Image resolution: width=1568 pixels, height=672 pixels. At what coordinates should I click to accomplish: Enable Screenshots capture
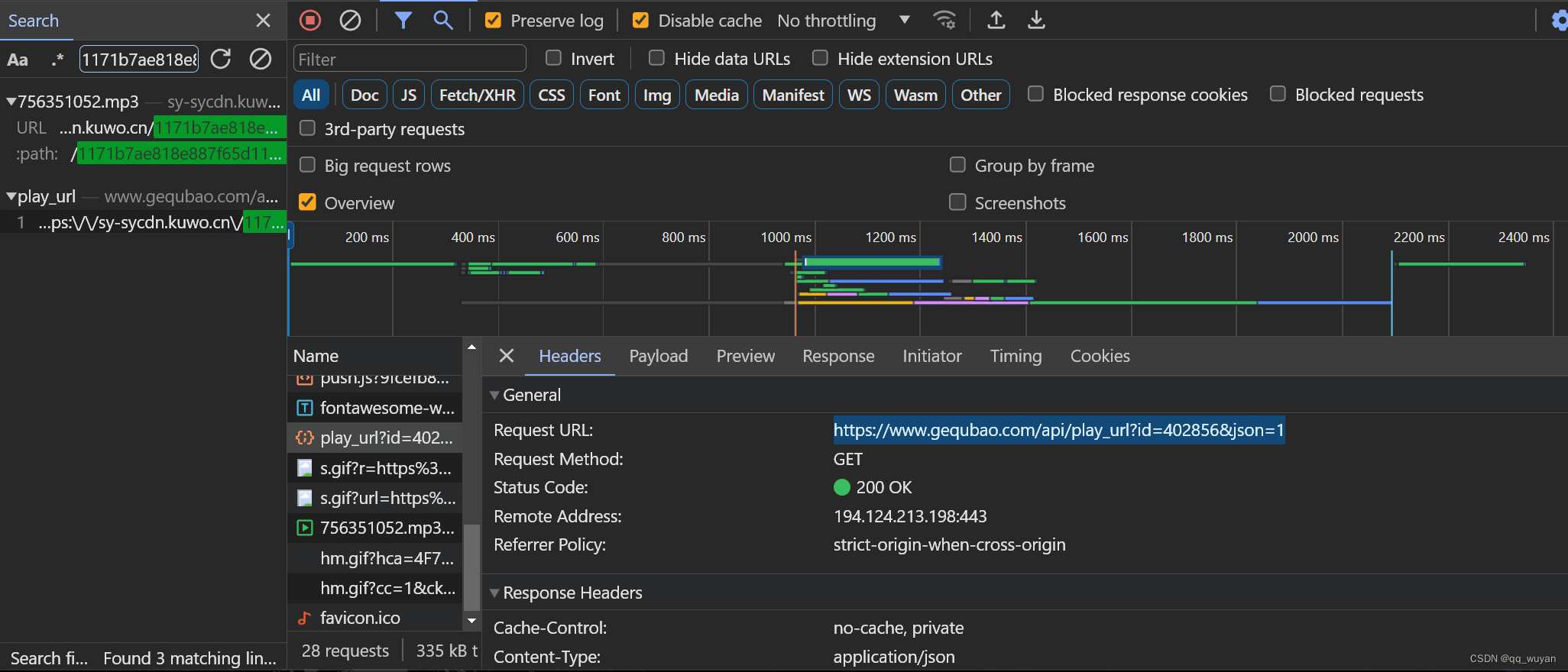click(x=957, y=202)
